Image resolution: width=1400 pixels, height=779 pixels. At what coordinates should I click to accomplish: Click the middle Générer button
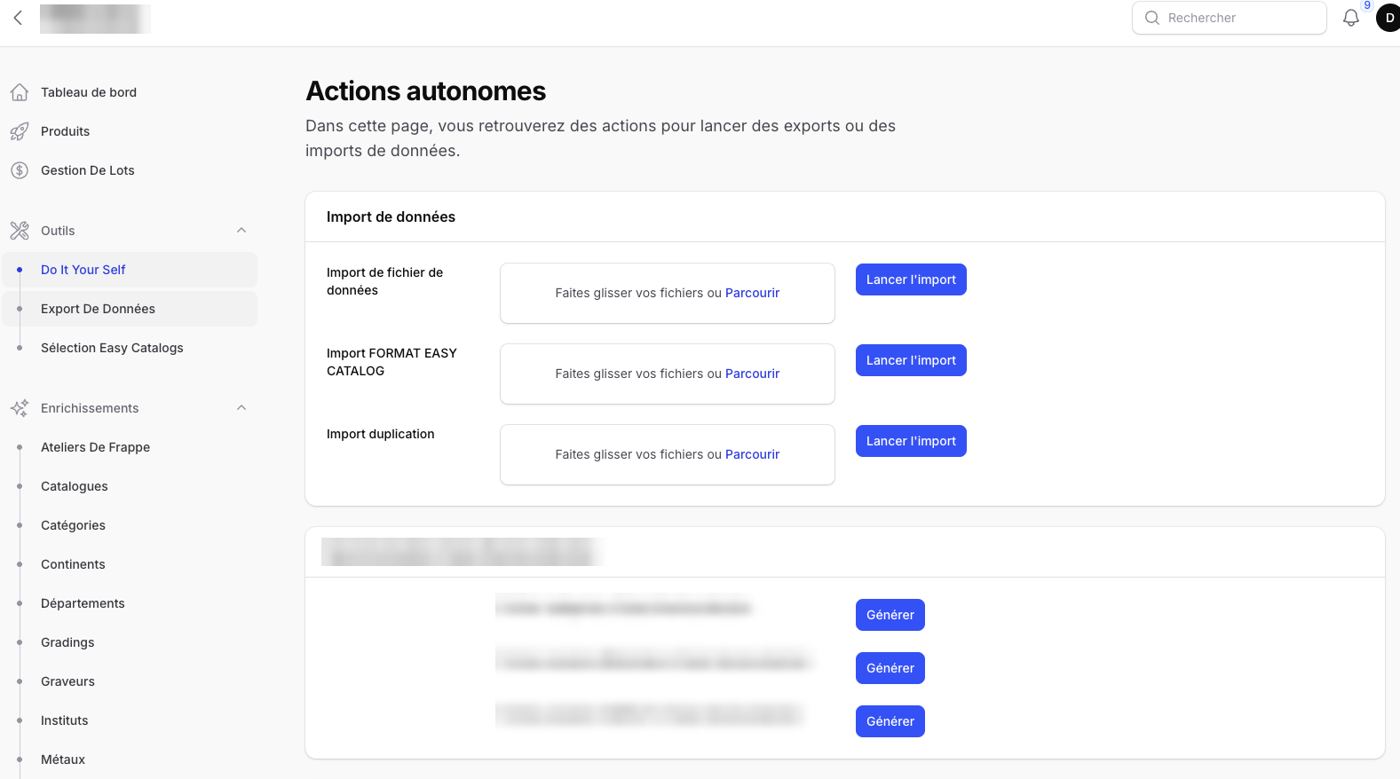890,668
